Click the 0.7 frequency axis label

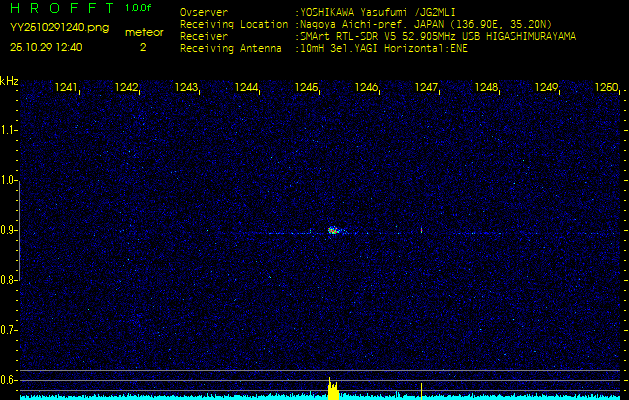pyautogui.click(x=9, y=329)
